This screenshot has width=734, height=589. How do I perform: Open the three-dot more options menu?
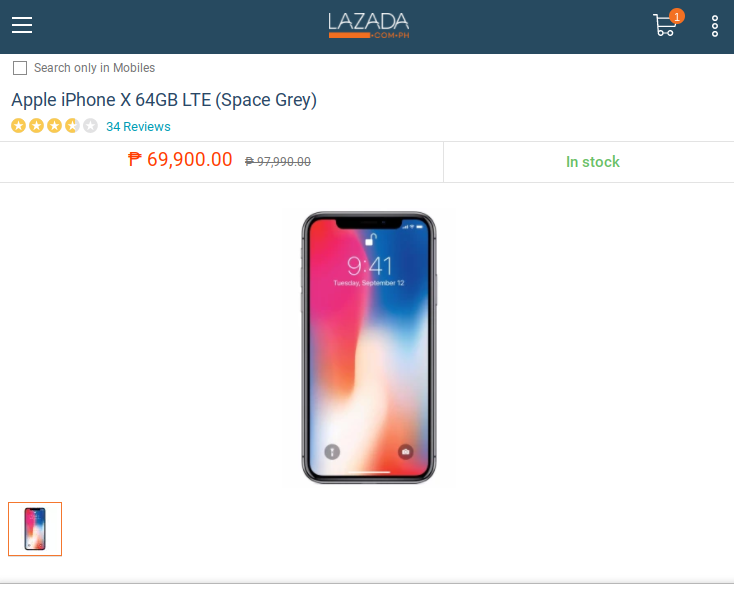pyautogui.click(x=715, y=26)
